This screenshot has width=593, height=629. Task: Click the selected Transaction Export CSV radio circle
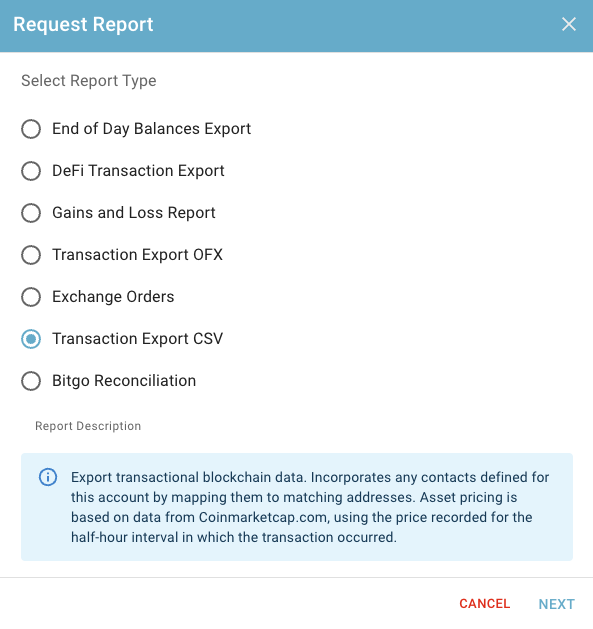point(31,339)
